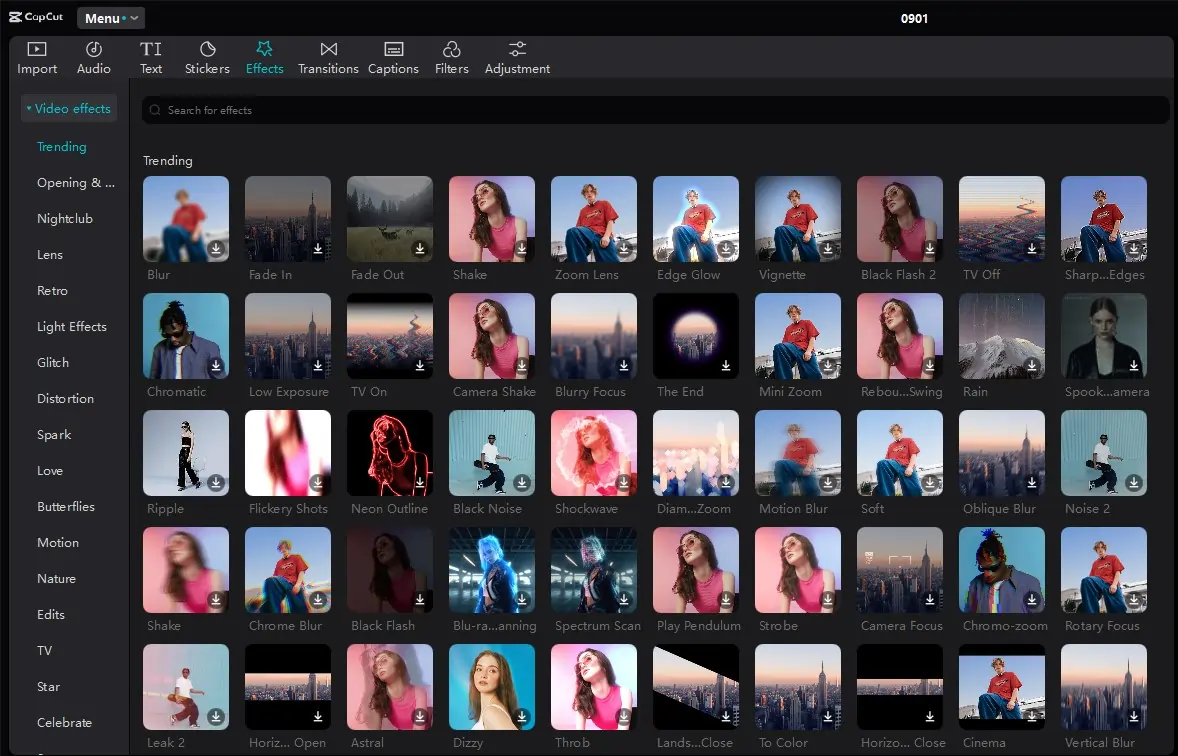Select the Effects tab
Screen dimensions: 1178x756
264,58
